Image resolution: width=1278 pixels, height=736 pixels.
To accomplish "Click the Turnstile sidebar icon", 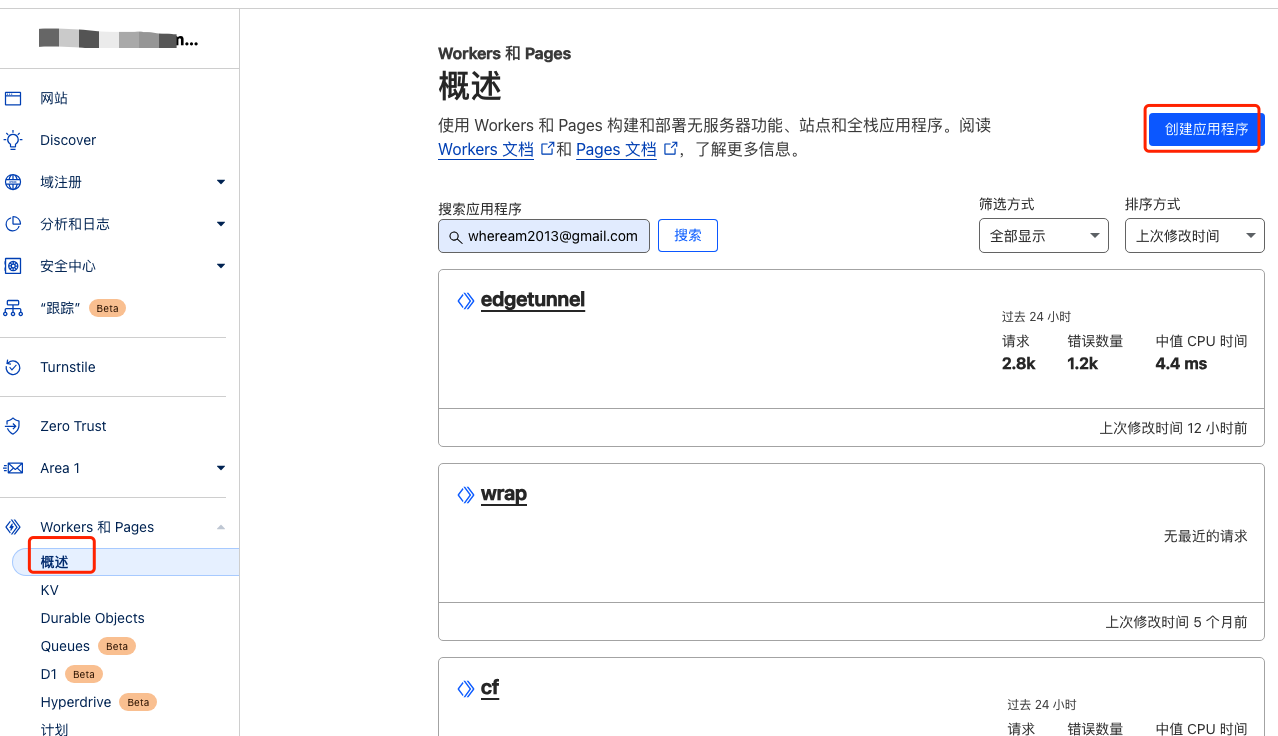I will click(x=13, y=367).
